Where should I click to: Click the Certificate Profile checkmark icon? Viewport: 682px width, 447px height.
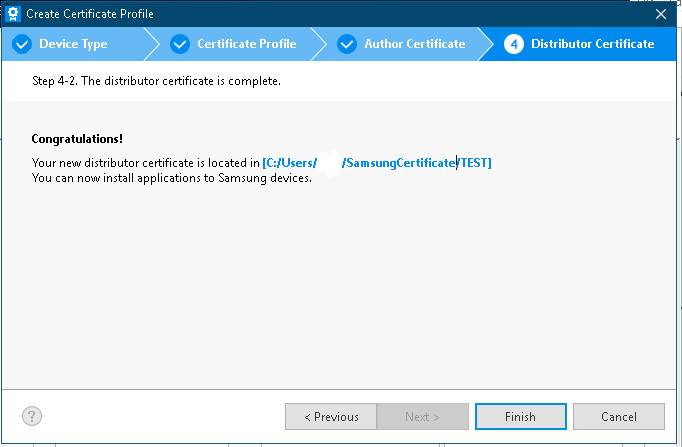pyautogui.click(x=180, y=44)
